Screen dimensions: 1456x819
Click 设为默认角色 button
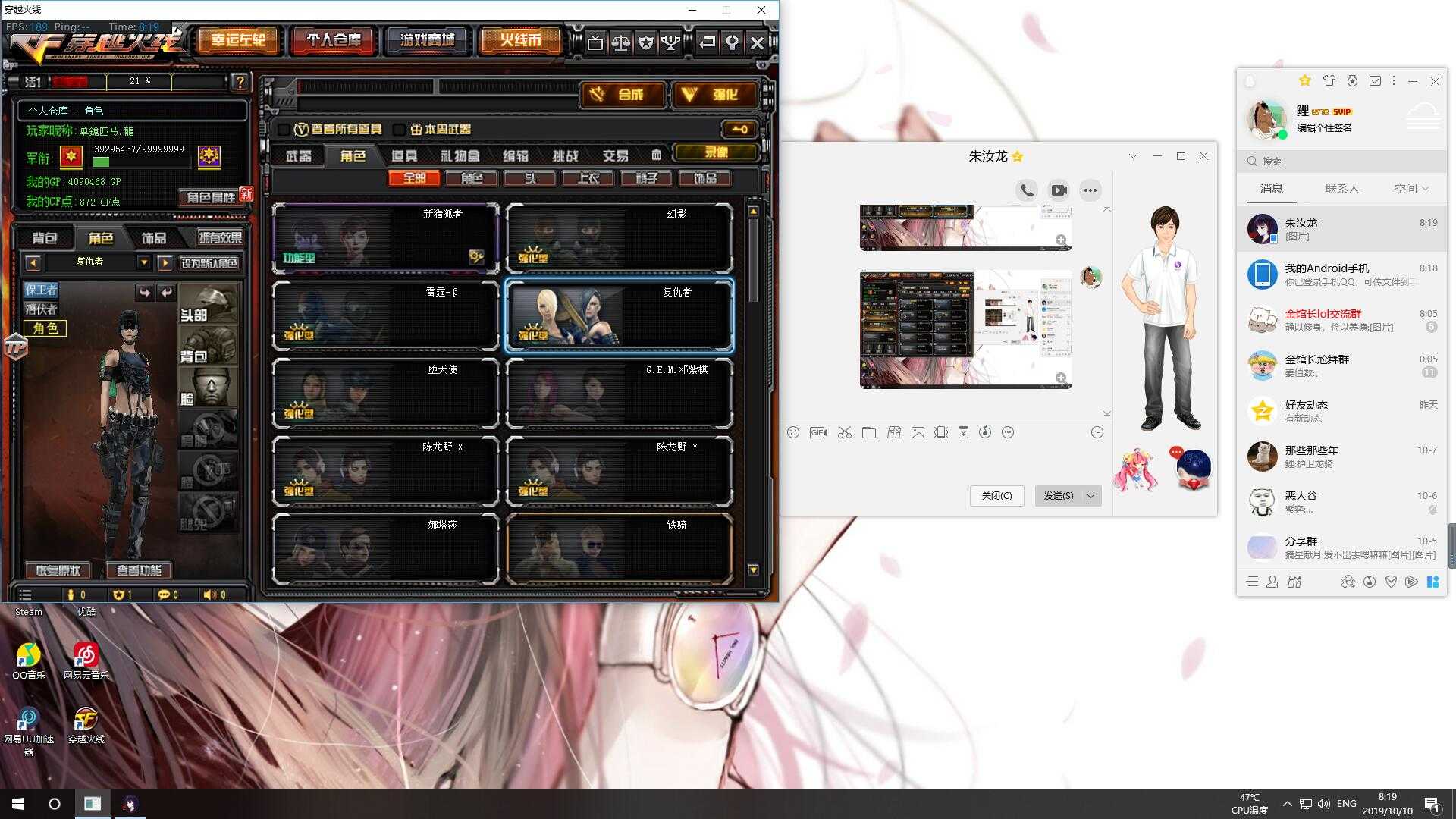(x=209, y=263)
